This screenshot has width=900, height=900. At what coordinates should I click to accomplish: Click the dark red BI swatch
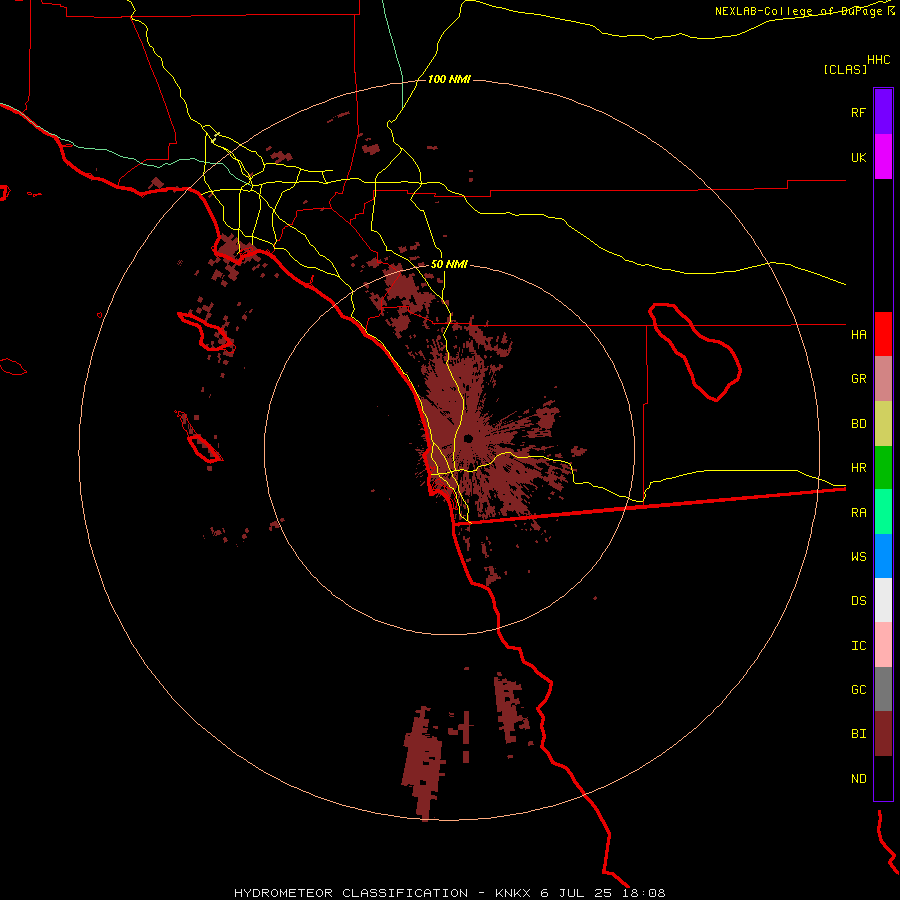point(883,734)
